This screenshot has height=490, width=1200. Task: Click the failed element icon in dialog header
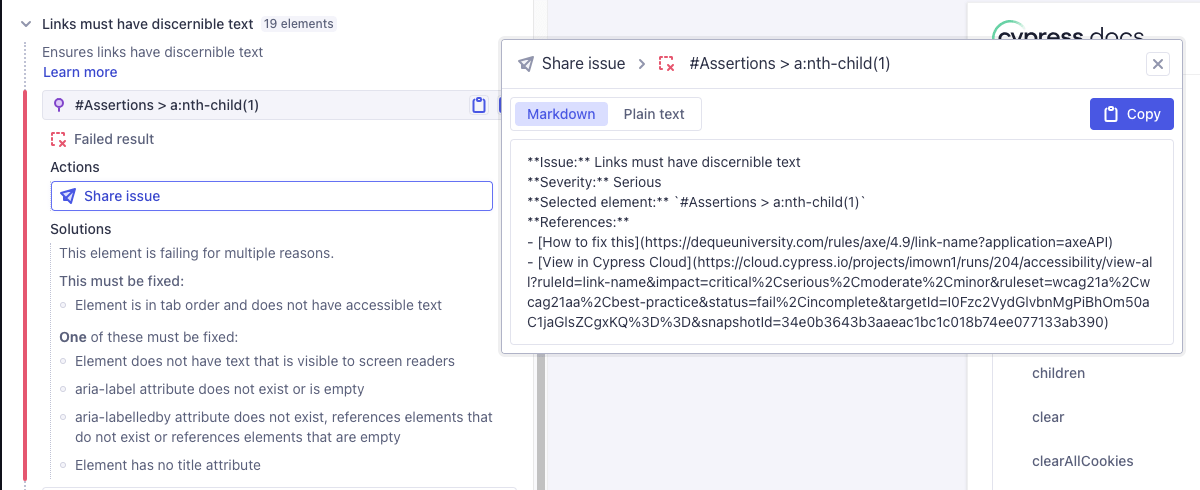click(x=667, y=64)
